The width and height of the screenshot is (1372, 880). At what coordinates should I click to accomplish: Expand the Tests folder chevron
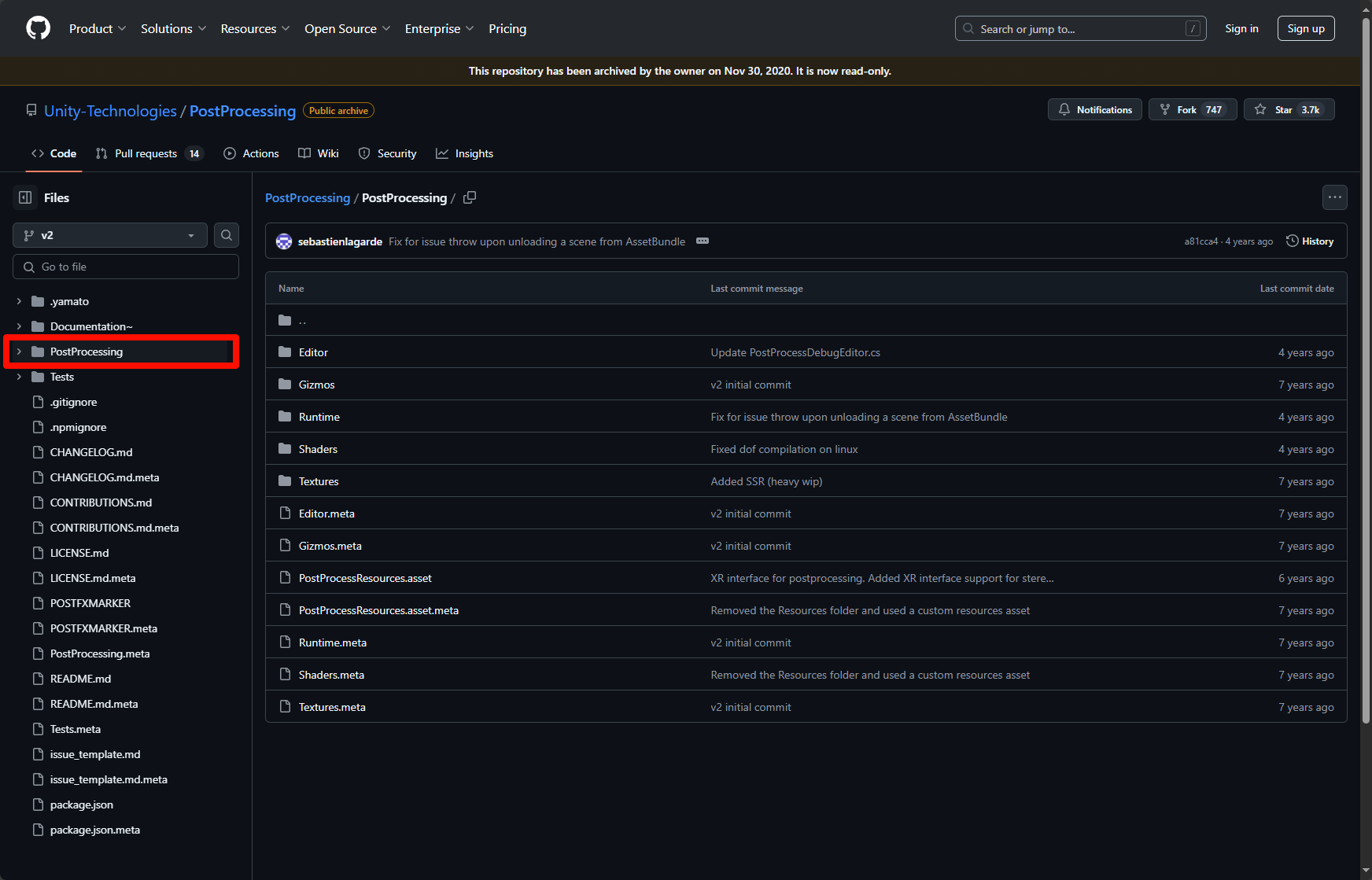coord(19,377)
